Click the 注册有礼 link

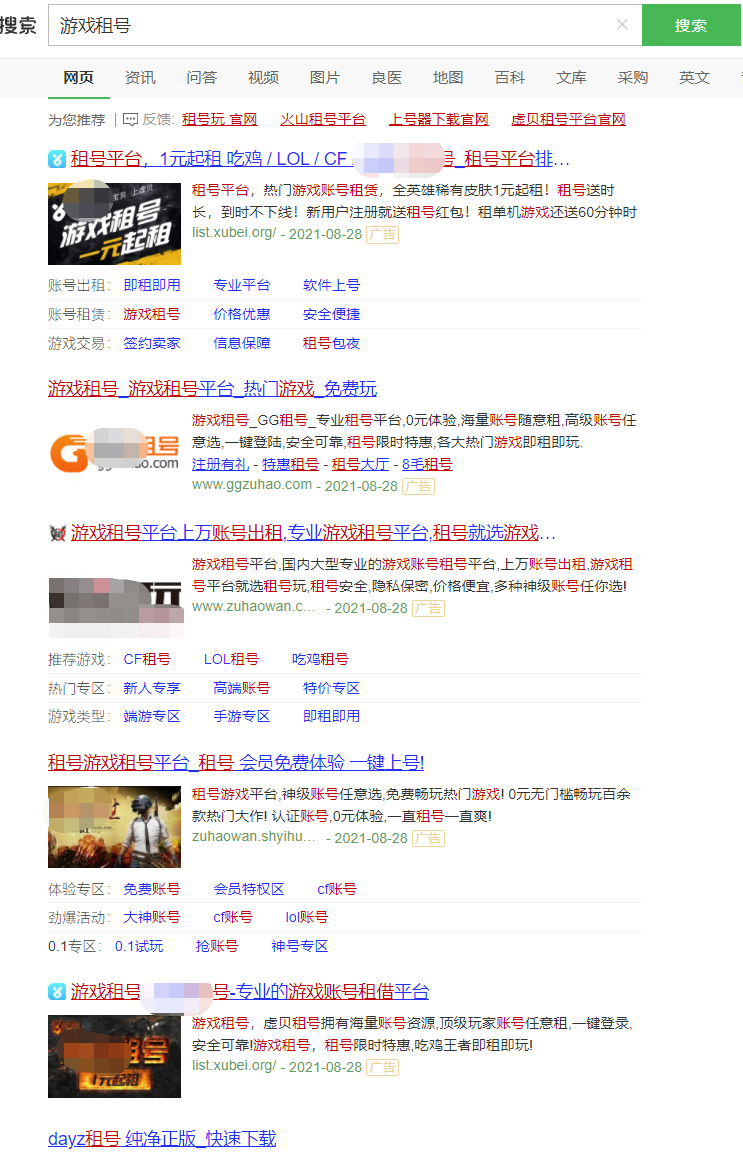point(220,464)
